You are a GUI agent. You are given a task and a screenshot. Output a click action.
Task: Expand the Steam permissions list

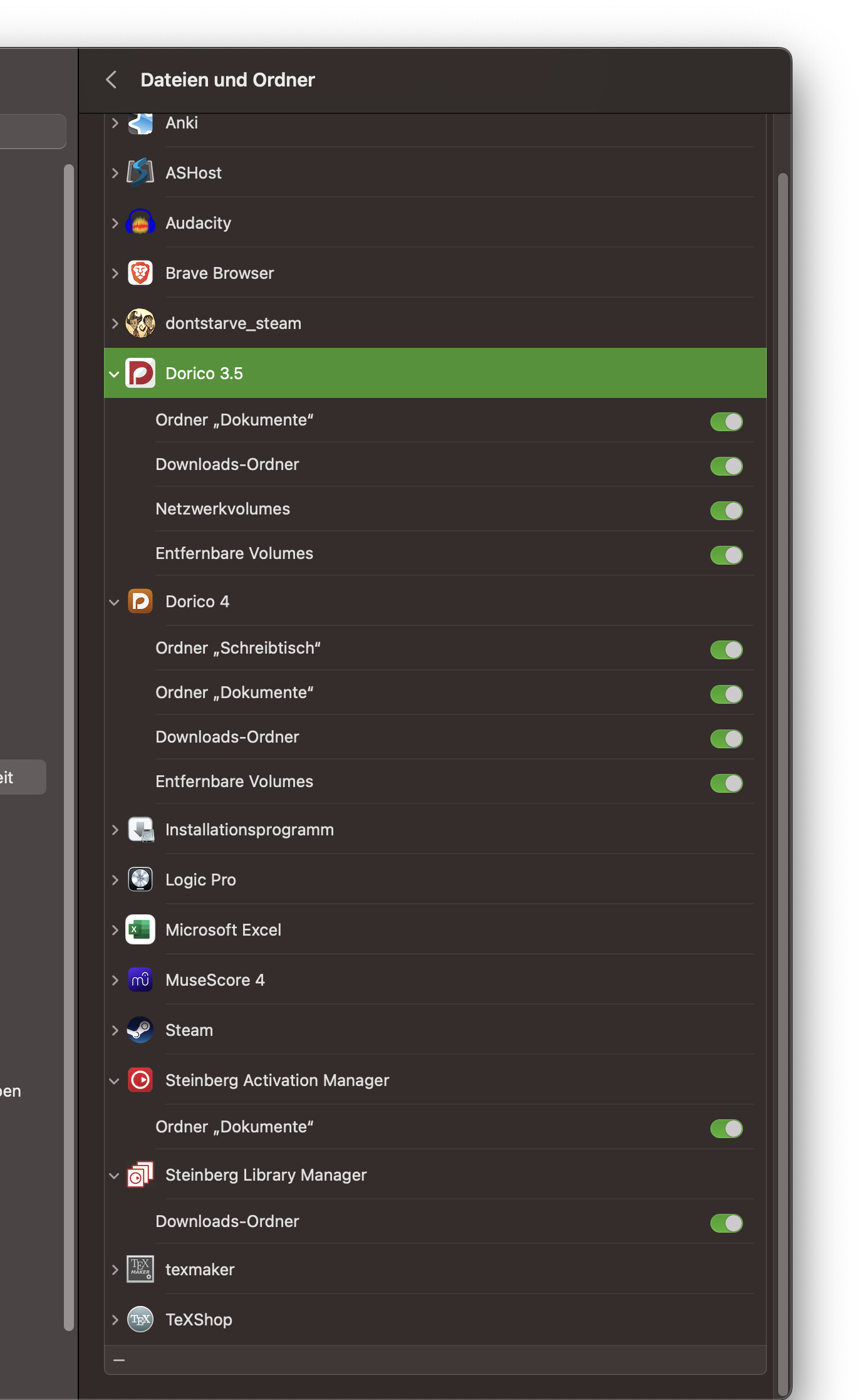115,1030
